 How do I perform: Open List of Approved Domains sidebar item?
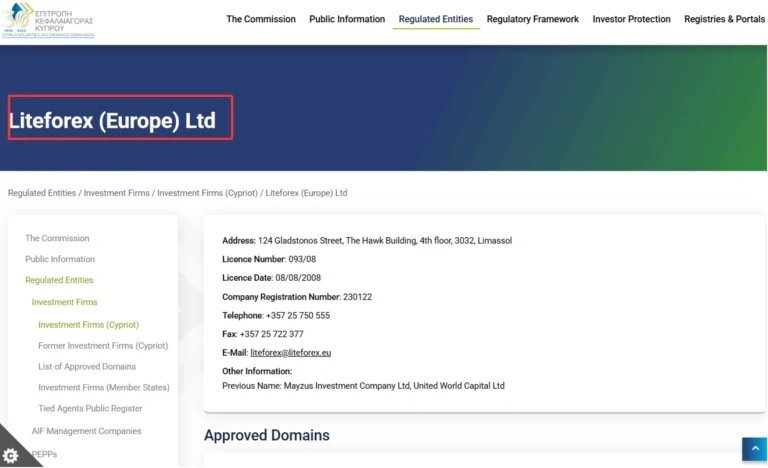87,367
